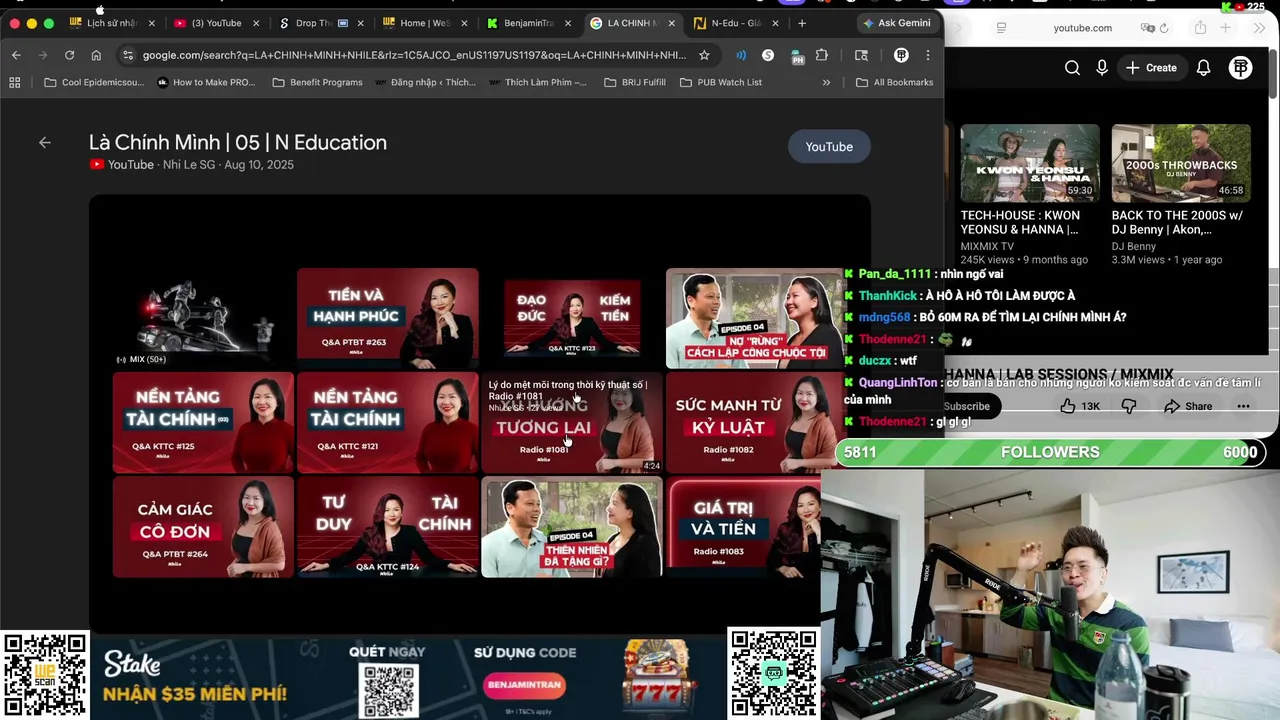The height and width of the screenshot is (720, 1280).
Task: Open the 2000s Throwbacks DJ Benny thumbnail
Action: pyautogui.click(x=1181, y=163)
